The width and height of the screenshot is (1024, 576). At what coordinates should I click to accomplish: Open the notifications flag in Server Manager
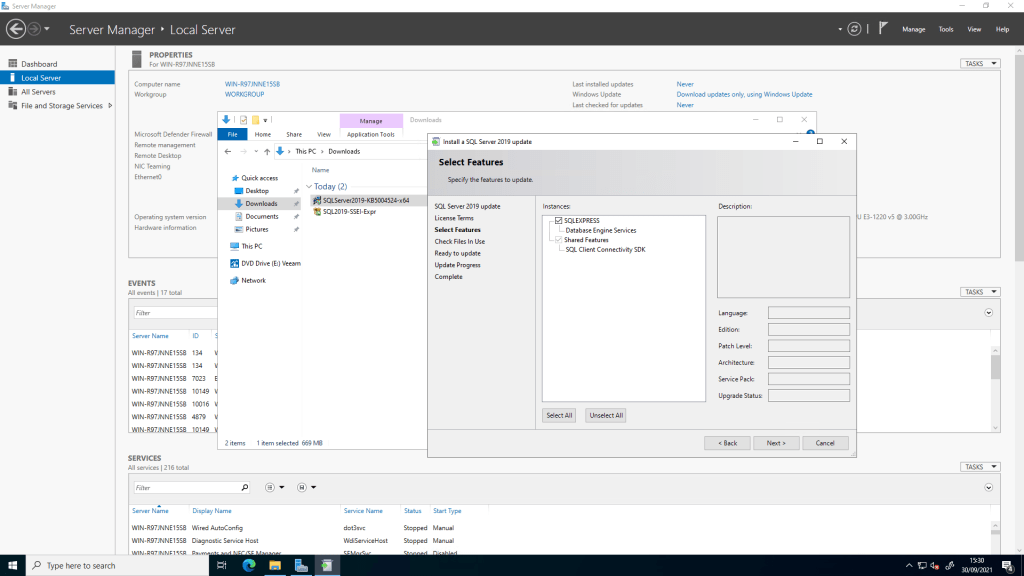(x=883, y=29)
